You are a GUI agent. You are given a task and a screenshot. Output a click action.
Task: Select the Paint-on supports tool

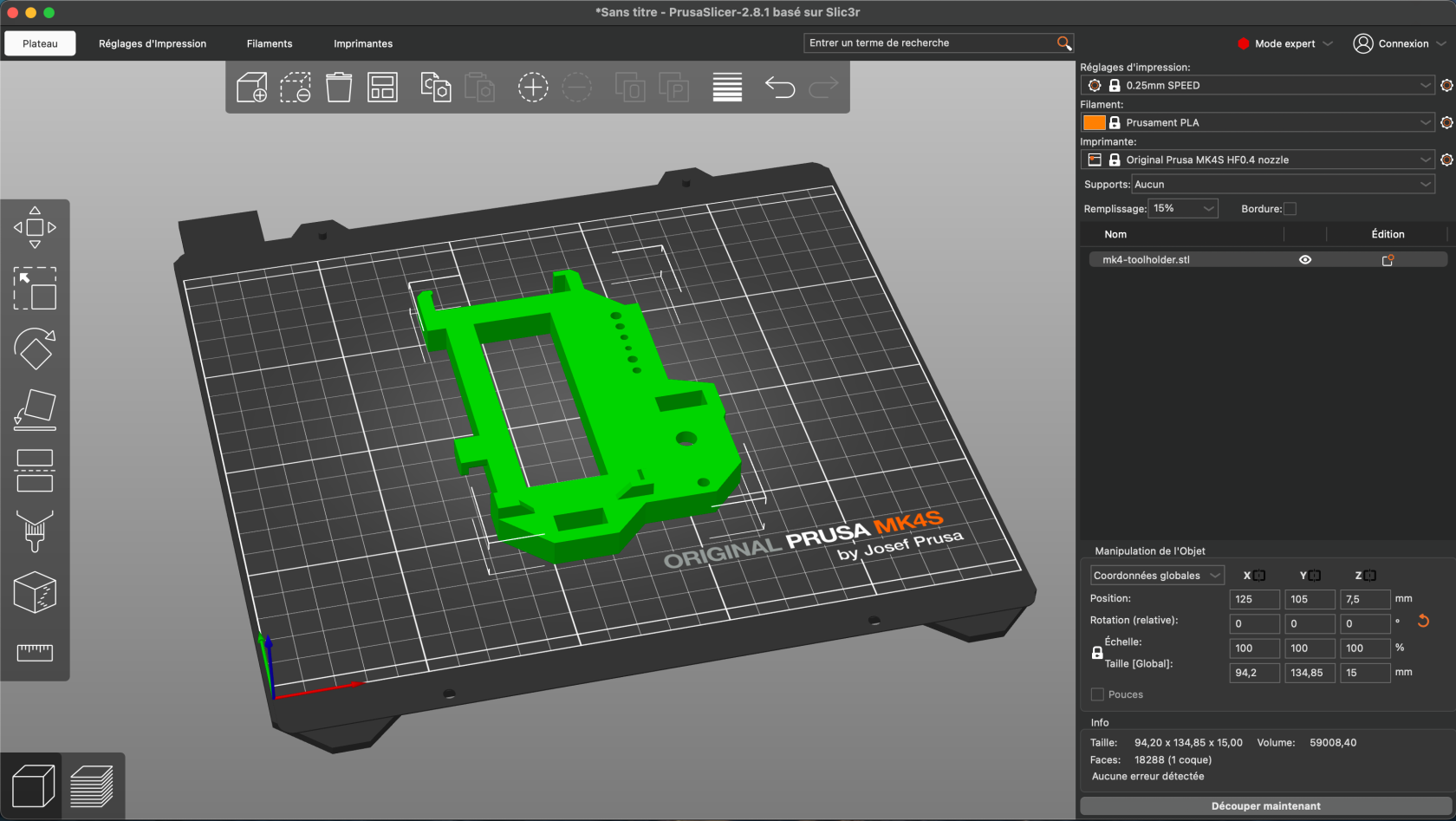coord(35,531)
